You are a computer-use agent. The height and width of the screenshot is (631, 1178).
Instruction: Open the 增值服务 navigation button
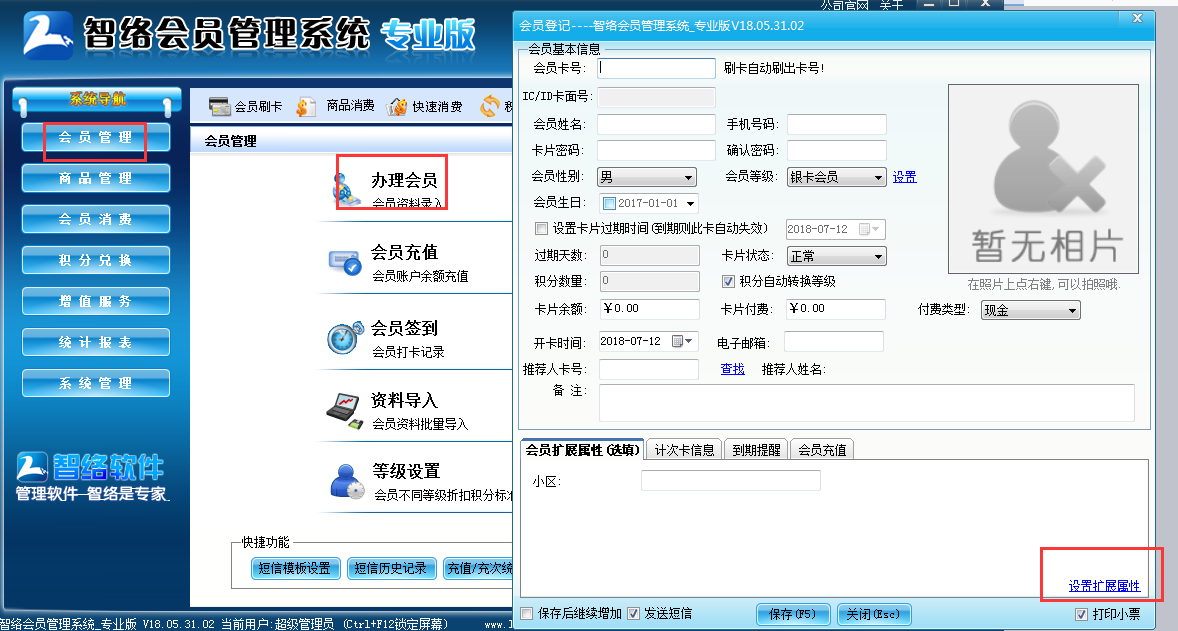click(95, 301)
